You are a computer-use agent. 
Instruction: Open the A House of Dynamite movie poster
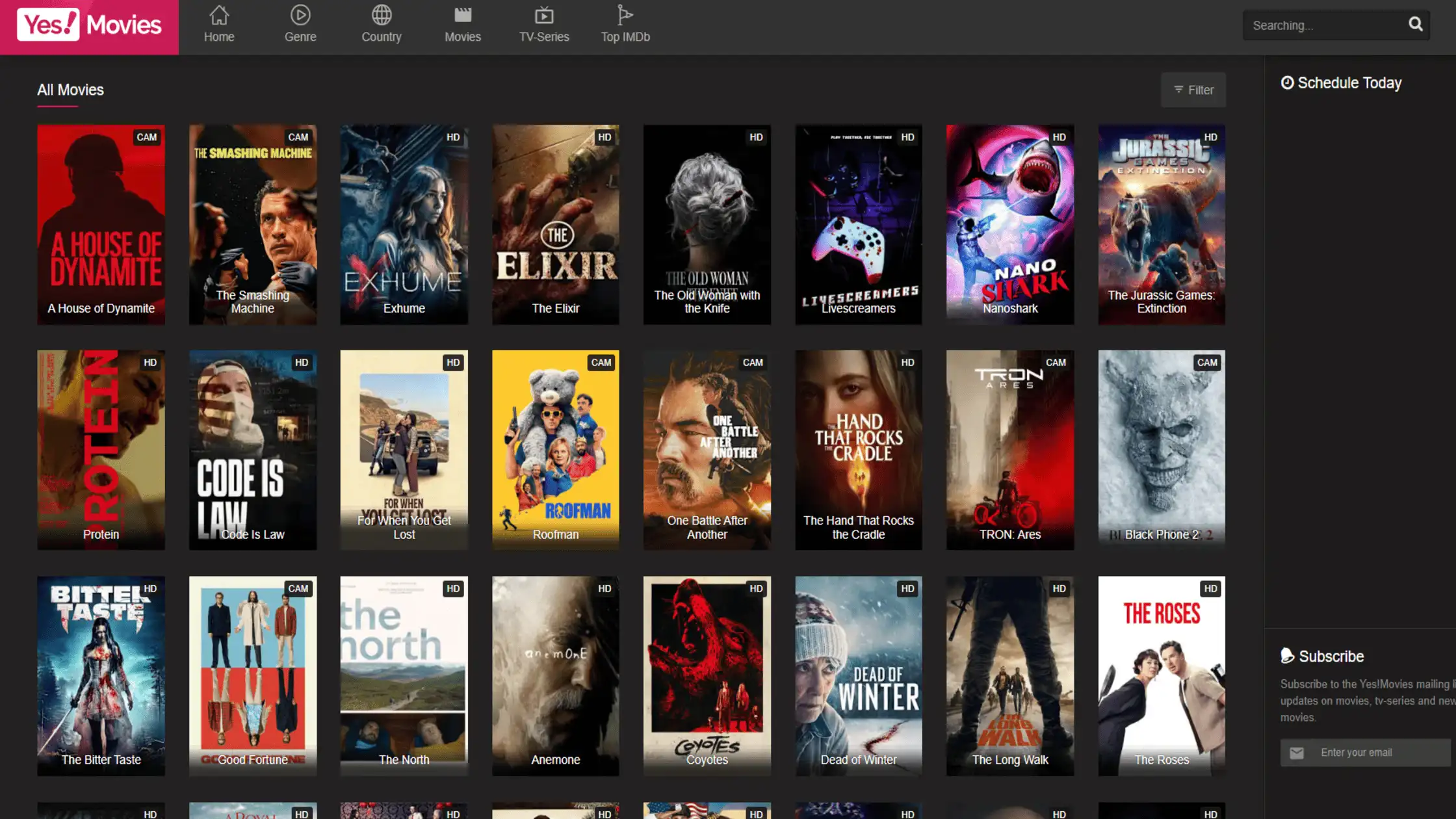pos(101,224)
